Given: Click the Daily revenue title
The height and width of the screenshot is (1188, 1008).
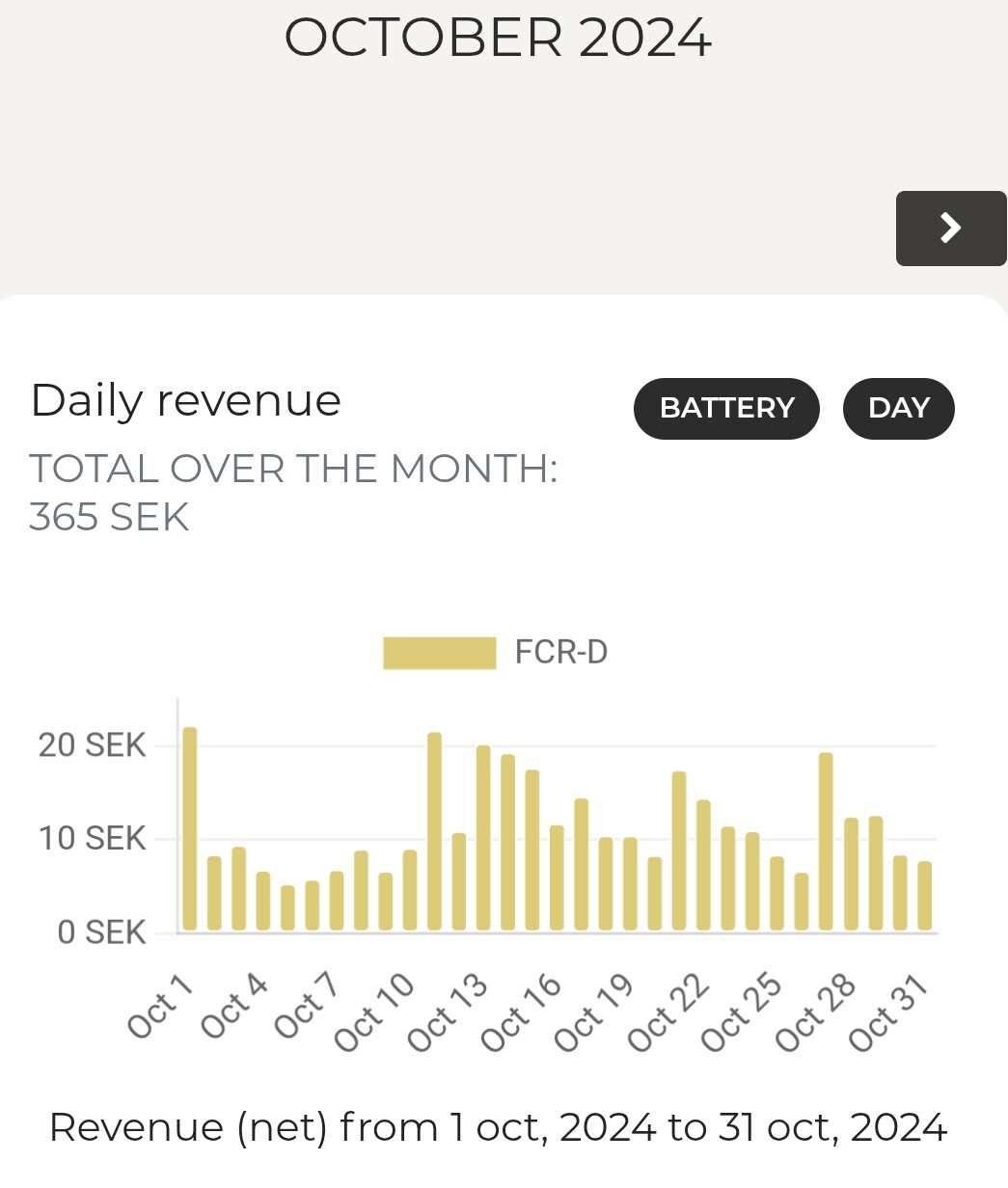Looking at the screenshot, I should point(186,400).
